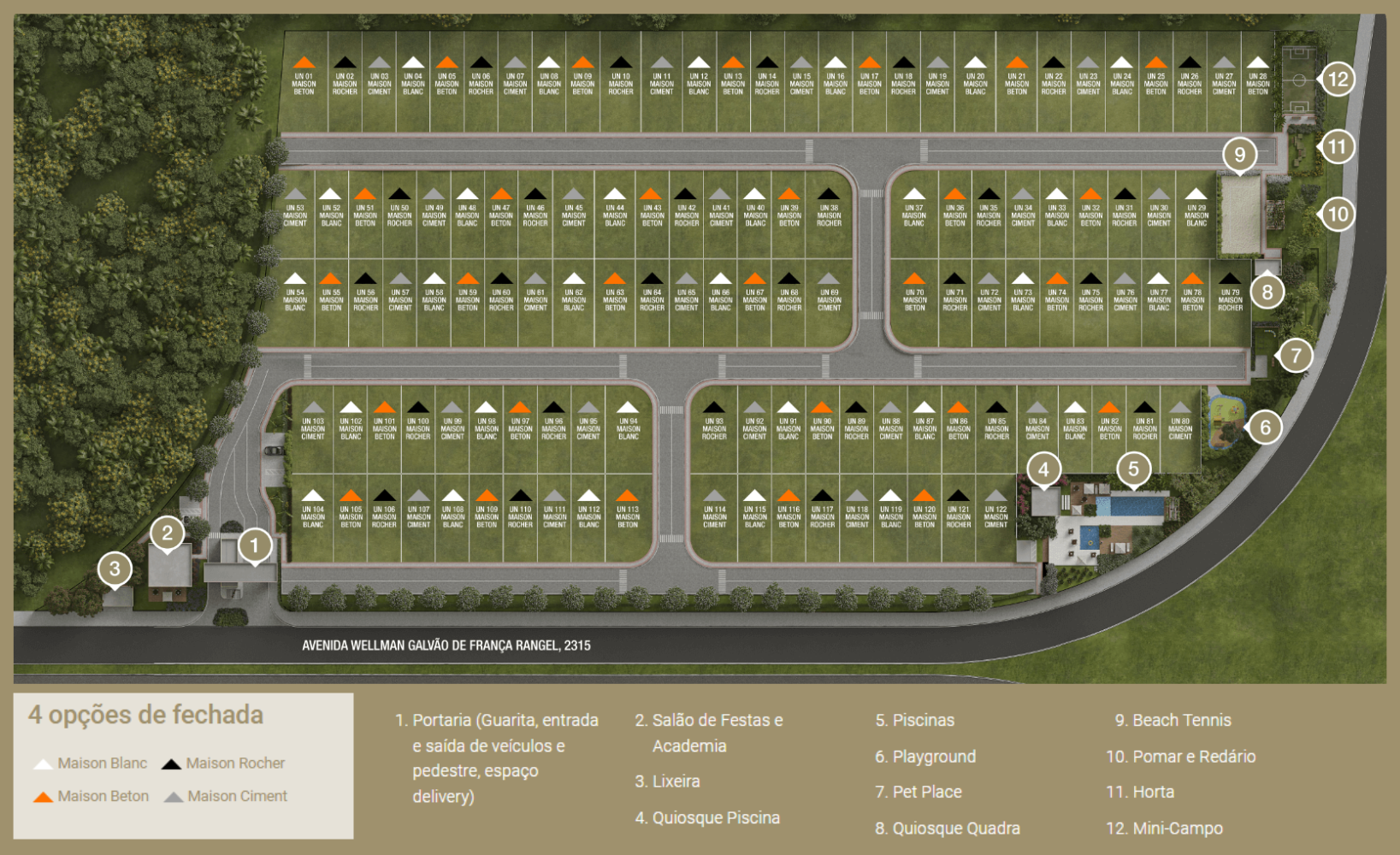Click the black Maison Rocher legend triangle
The width and height of the screenshot is (1400, 855).
pyautogui.click(x=171, y=764)
